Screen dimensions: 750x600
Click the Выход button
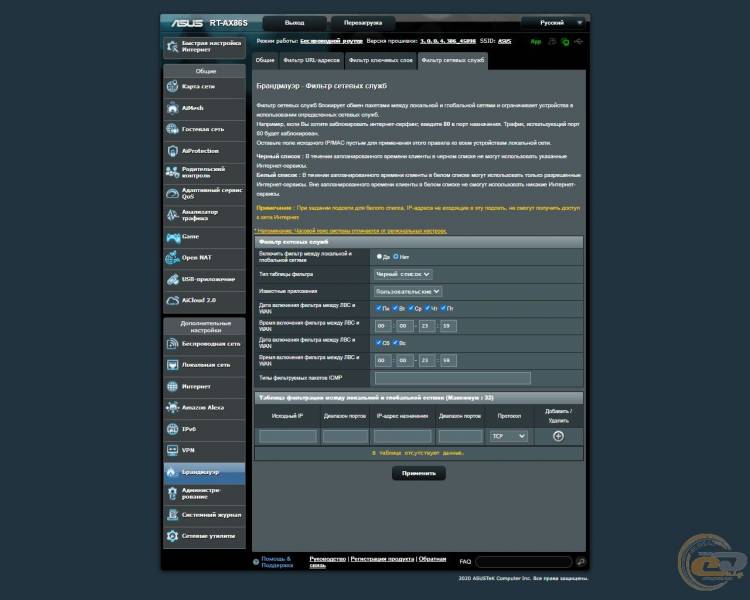[294, 23]
